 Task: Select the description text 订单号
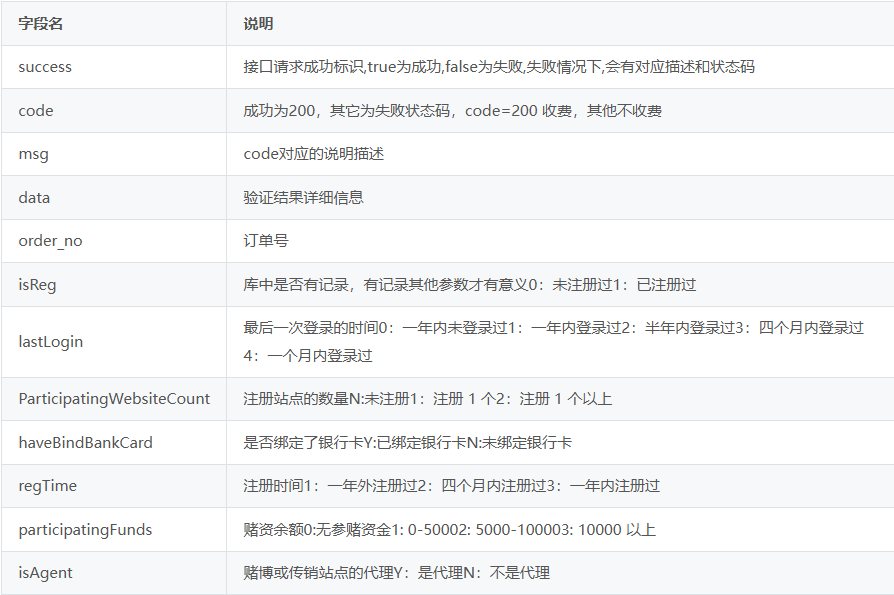(265, 241)
